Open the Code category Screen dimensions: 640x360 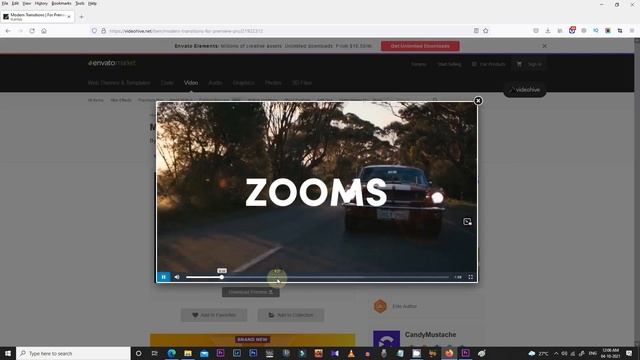click(x=167, y=83)
